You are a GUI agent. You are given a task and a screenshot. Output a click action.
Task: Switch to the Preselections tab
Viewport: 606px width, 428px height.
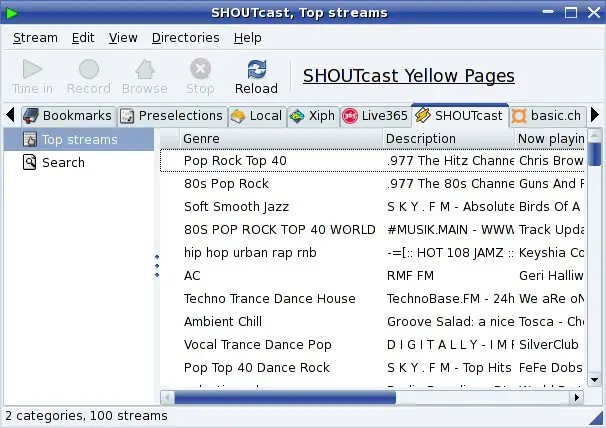click(172, 116)
